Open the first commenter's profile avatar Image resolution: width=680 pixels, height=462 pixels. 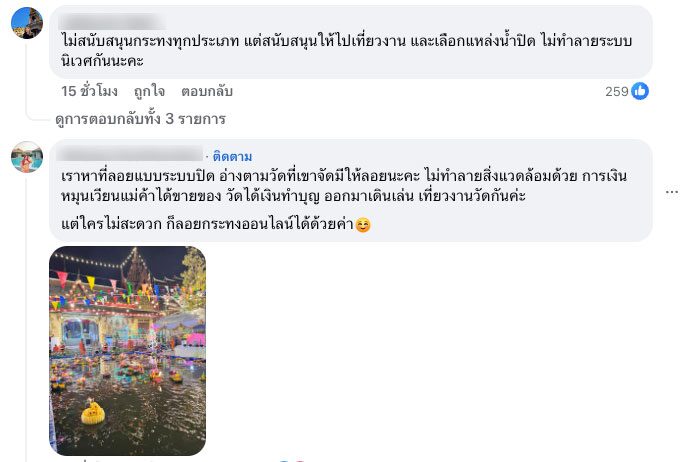click(x=27, y=23)
